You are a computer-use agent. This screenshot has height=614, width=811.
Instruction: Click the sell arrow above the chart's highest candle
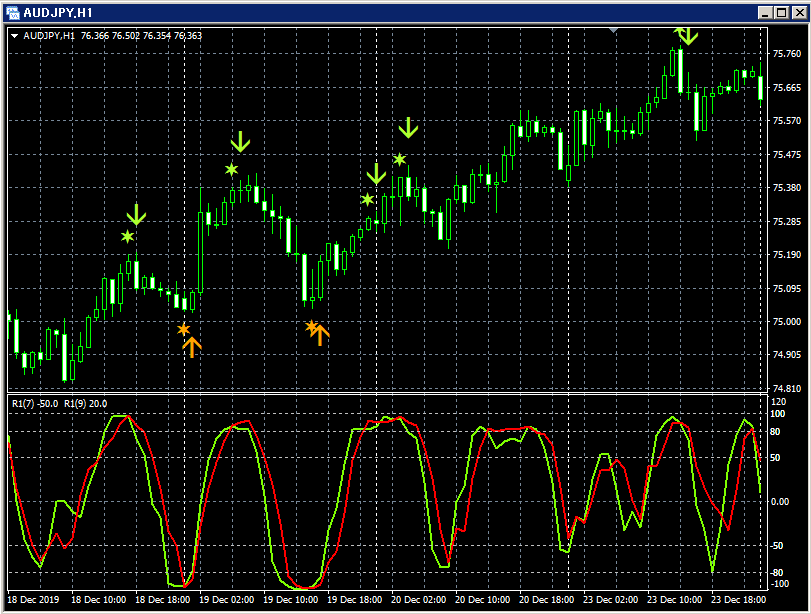pos(686,38)
